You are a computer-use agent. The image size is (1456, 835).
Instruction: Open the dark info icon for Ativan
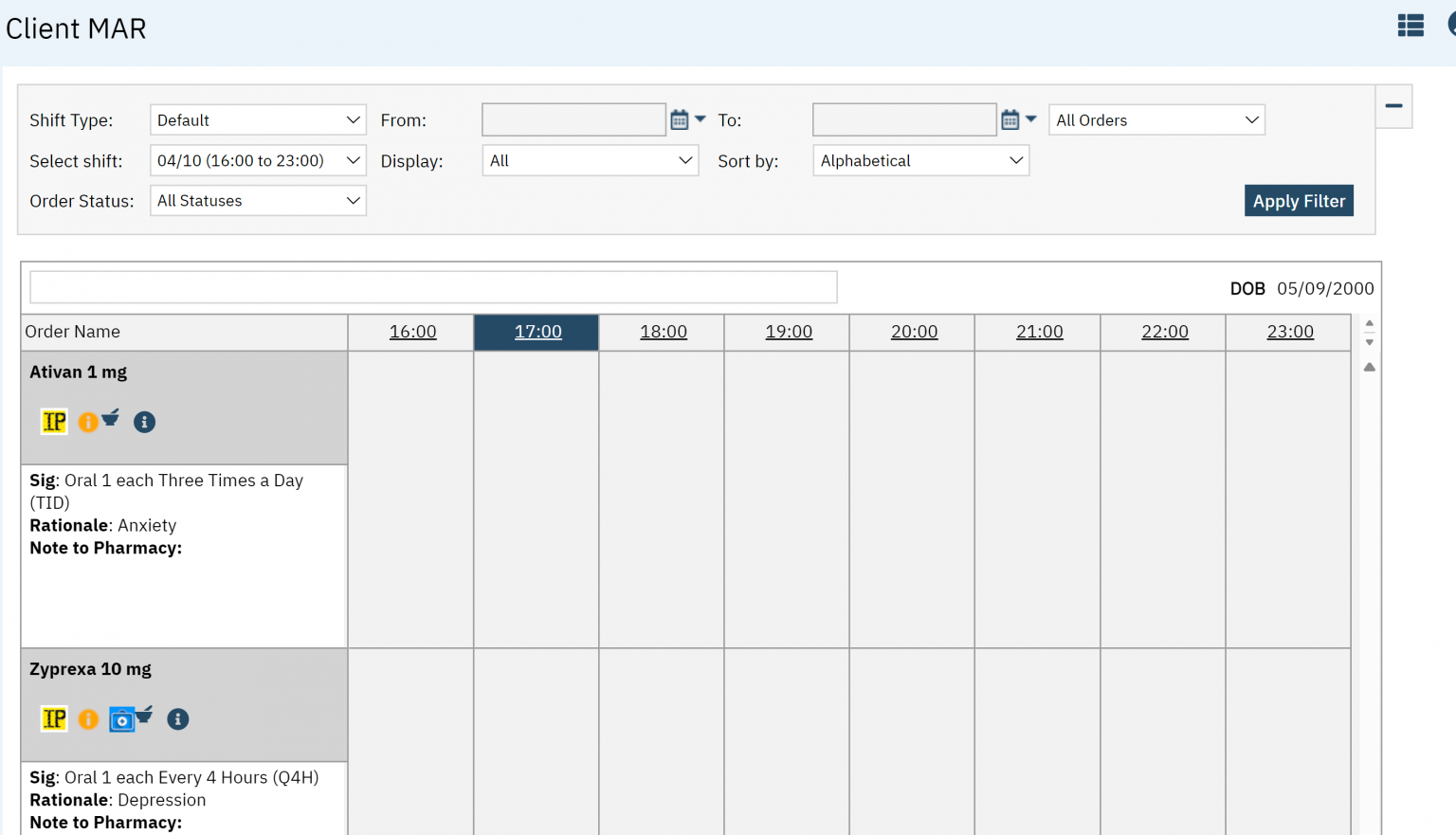(x=144, y=423)
